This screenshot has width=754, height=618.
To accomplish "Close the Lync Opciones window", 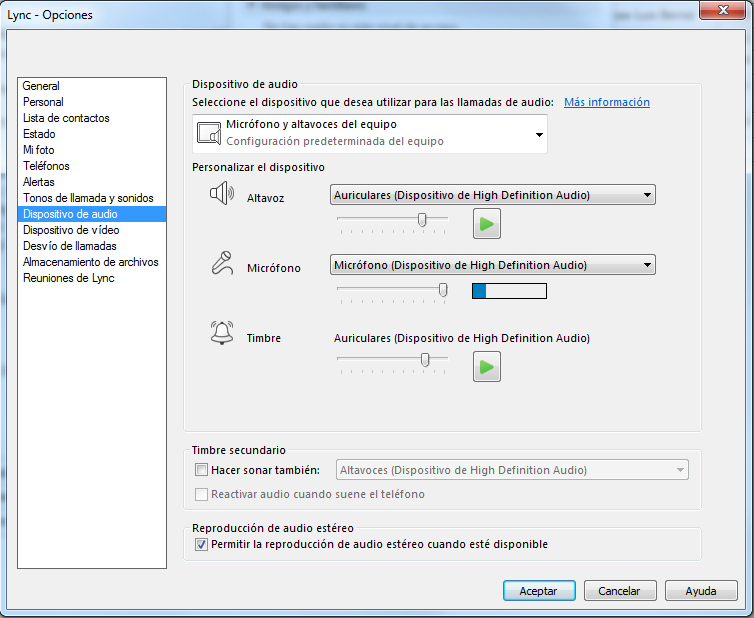I will tap(722, 10).
